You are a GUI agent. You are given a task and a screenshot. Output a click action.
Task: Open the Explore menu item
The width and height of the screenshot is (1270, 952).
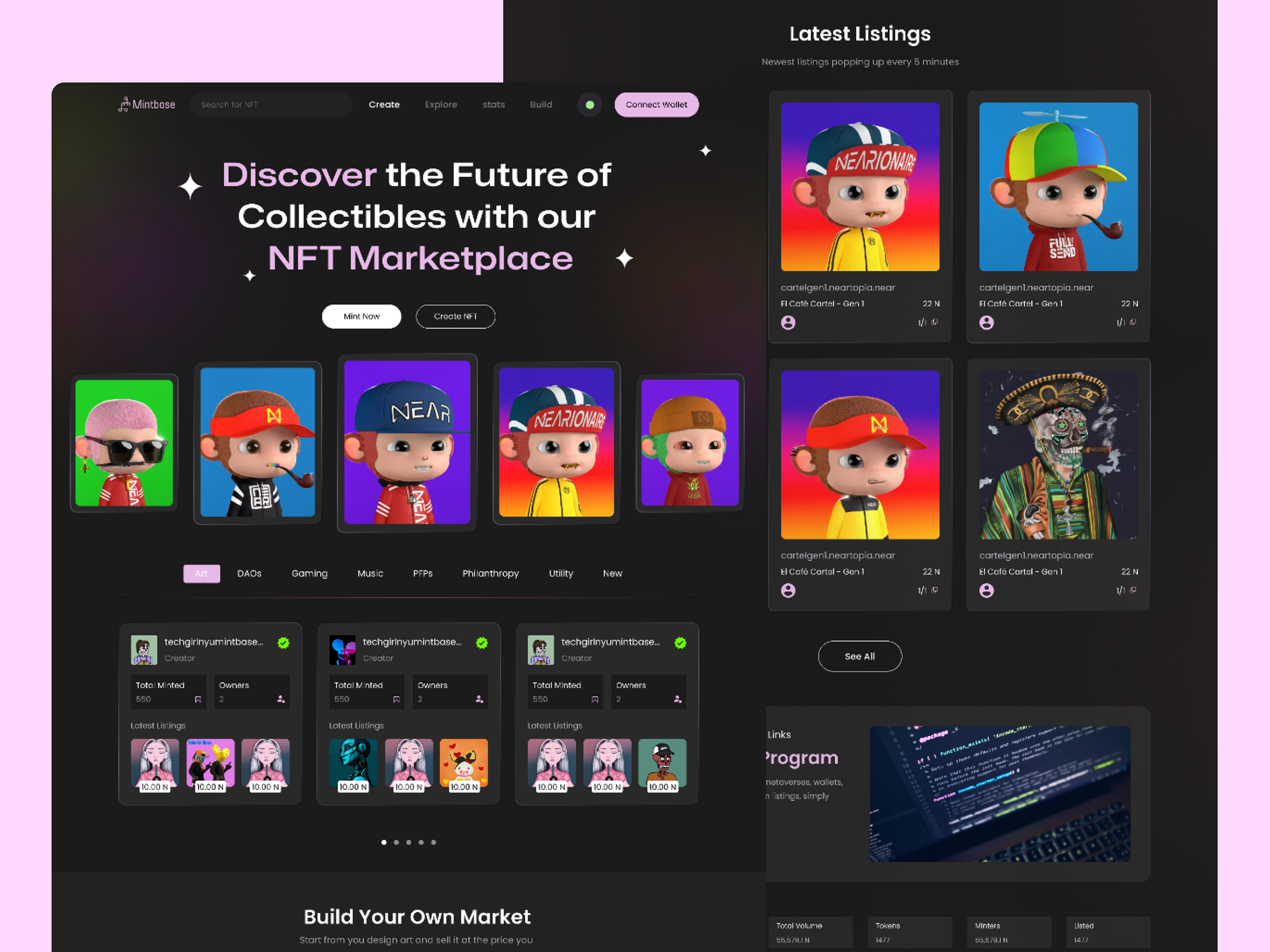coord(441,104)
